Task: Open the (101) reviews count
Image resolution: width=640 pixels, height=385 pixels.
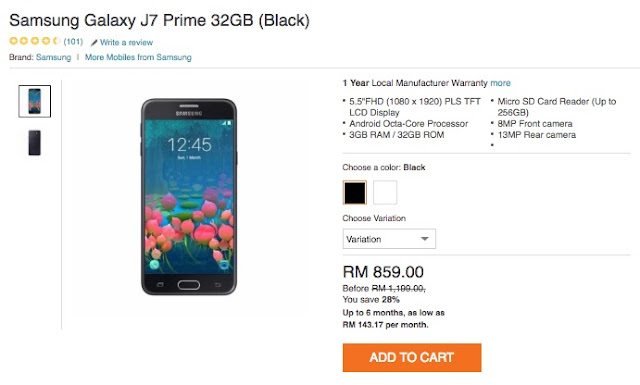Action: [73, 42]
